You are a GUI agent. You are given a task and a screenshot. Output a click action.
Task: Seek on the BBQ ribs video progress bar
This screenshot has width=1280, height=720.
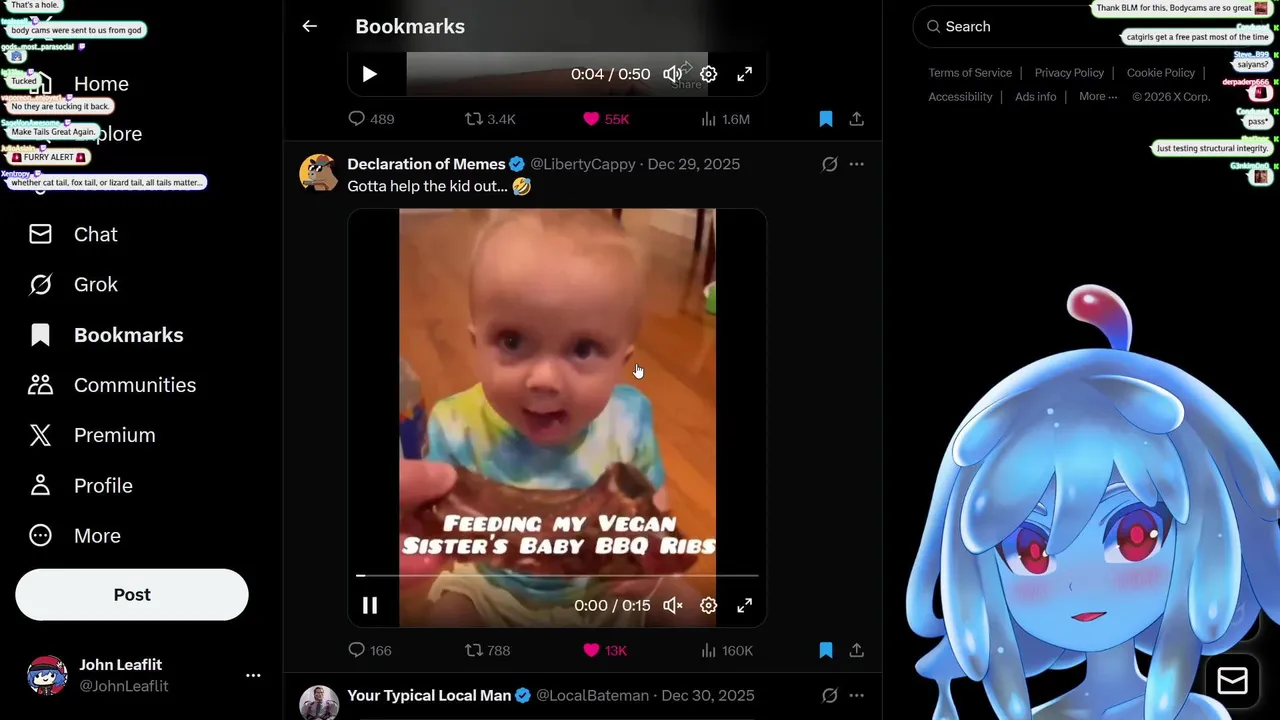tap(557, 576)
